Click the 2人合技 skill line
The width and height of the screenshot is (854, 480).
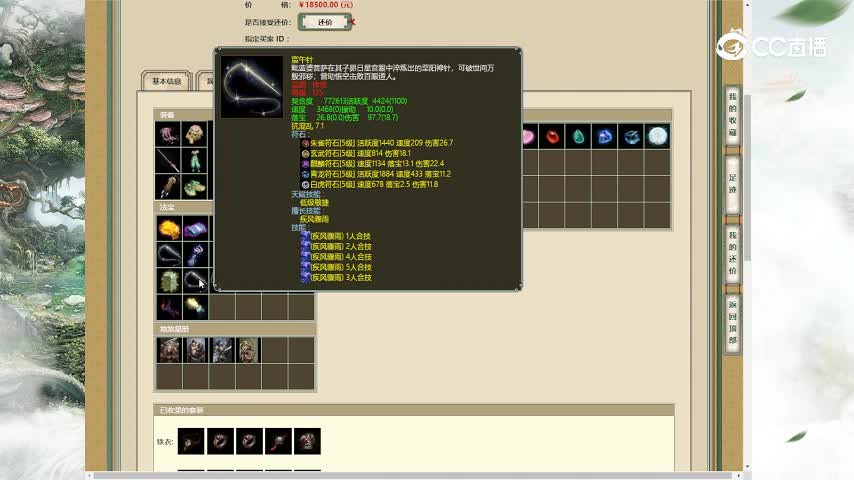(x=336, y=247)
